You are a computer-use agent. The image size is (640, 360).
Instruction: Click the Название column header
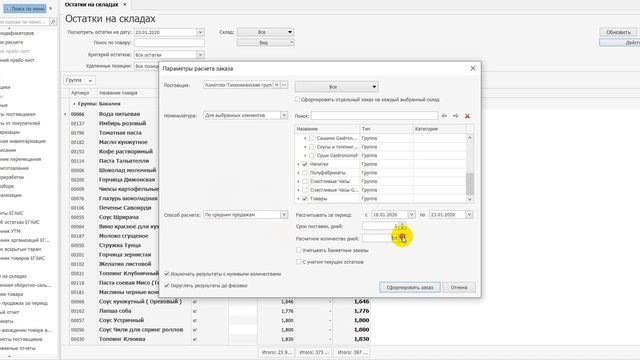coord(327,129)
